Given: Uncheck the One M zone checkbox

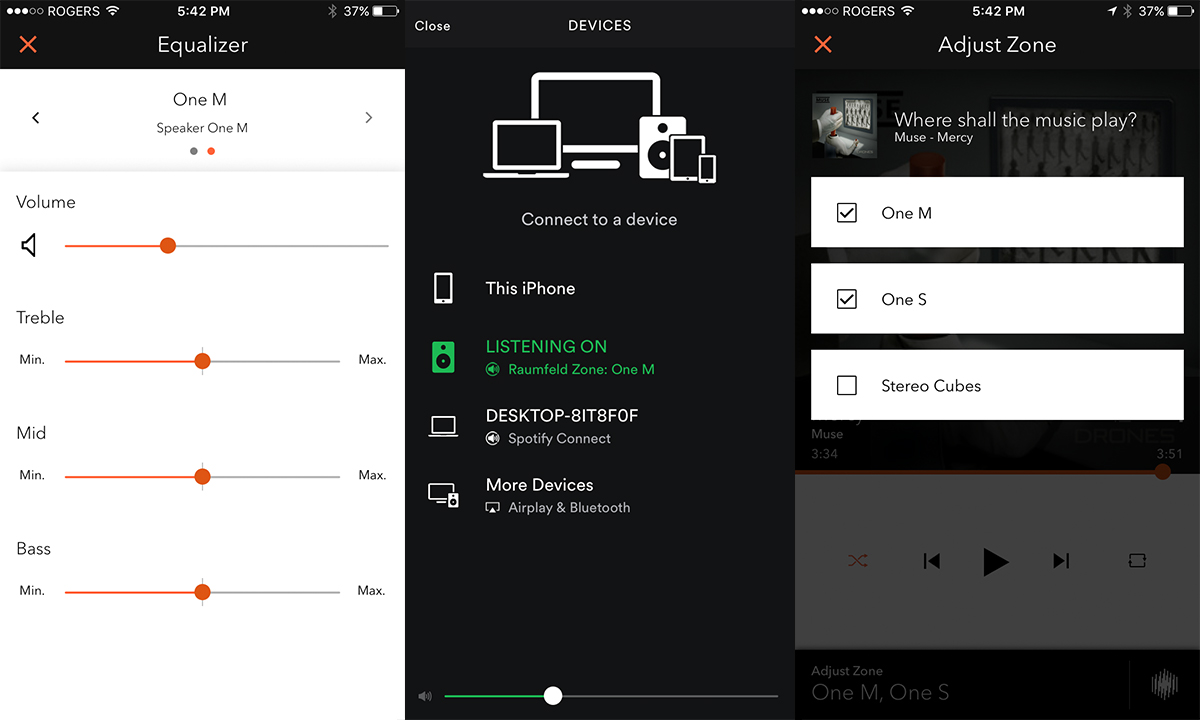Looking at the screenshot, I should [x=847, y=213].
